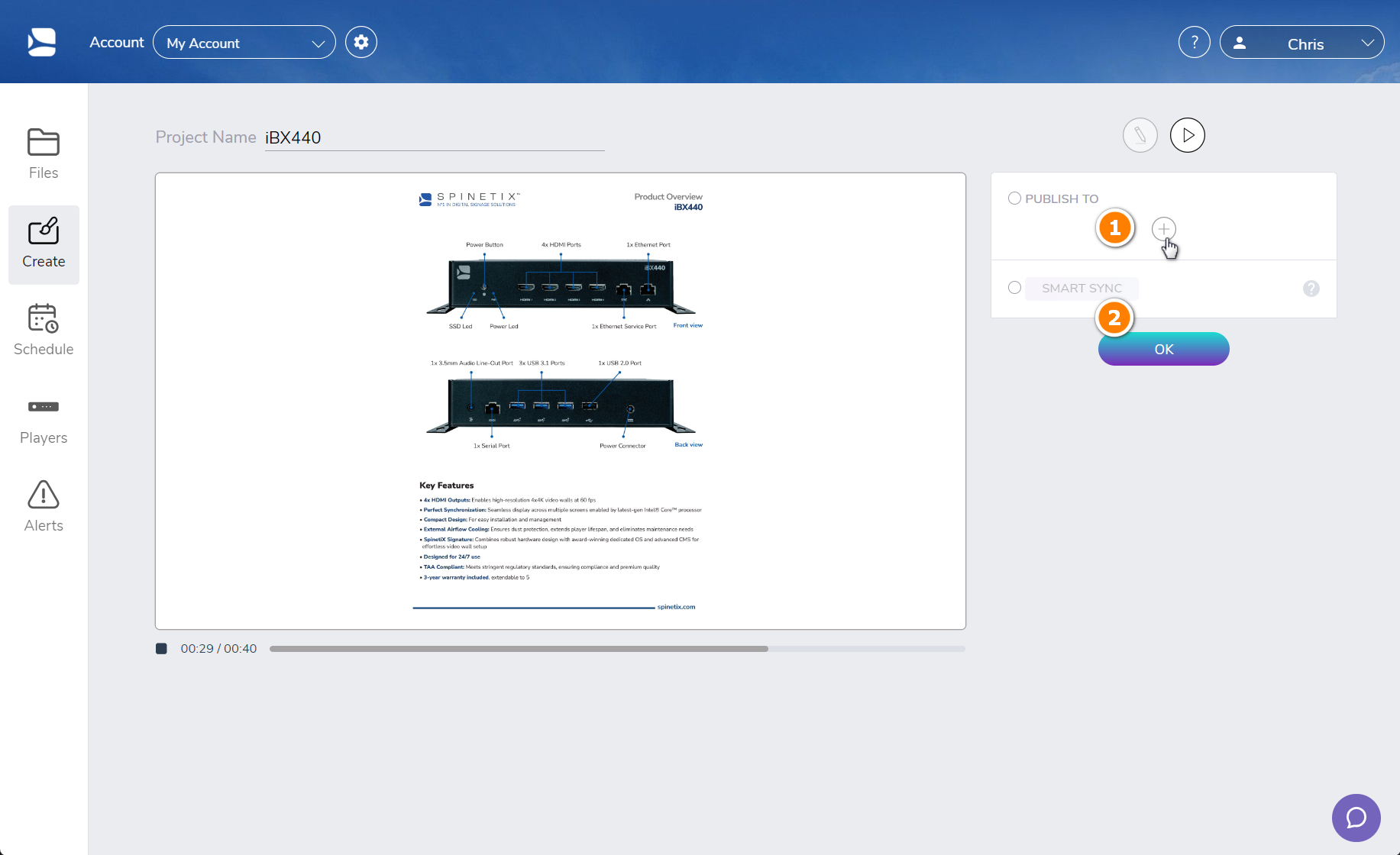Open the account settings gear
This screenshot has width=1400, height=855.
pos(361,42)
